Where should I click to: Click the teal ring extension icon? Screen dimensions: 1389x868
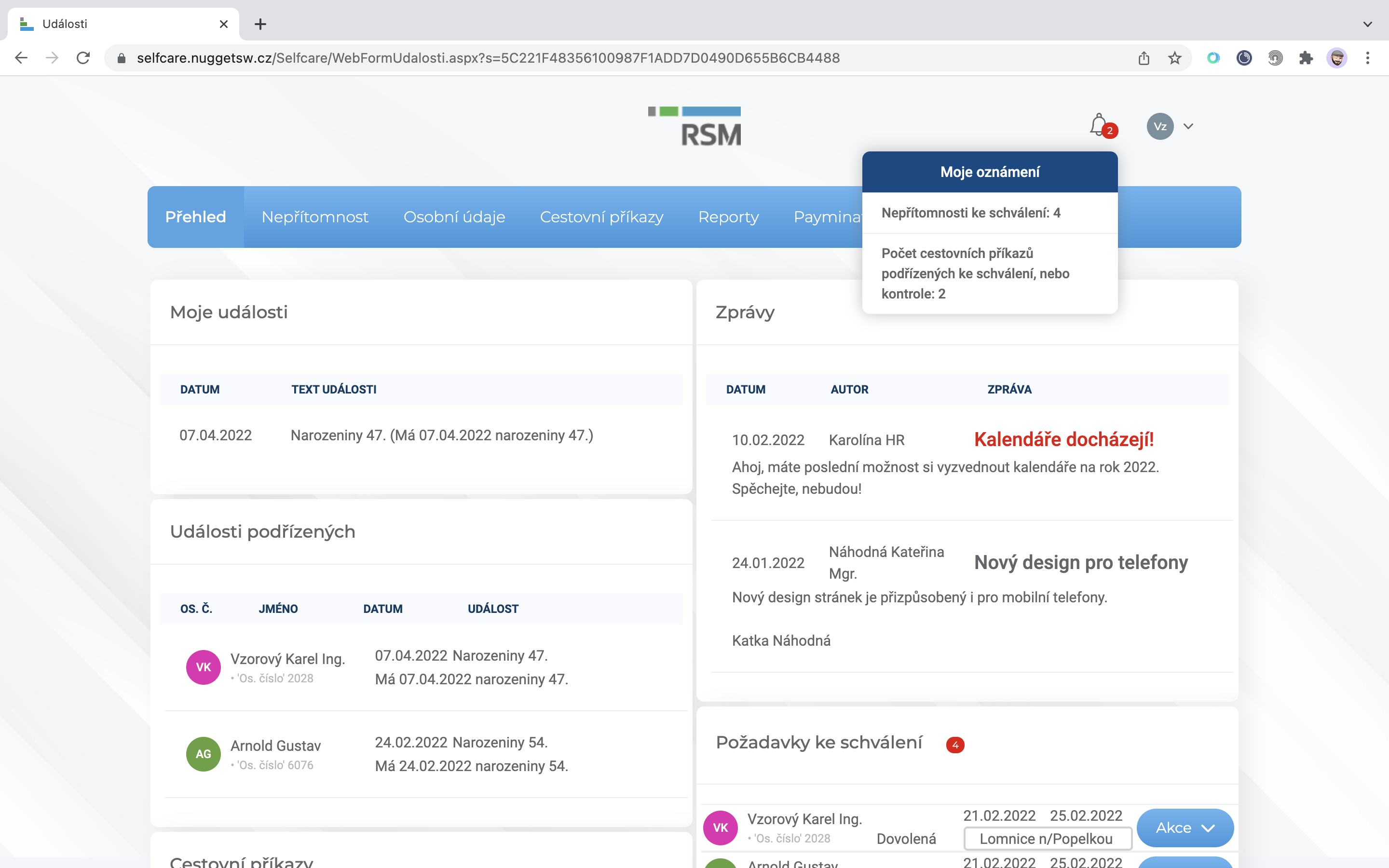click(x=1213, y=58)
